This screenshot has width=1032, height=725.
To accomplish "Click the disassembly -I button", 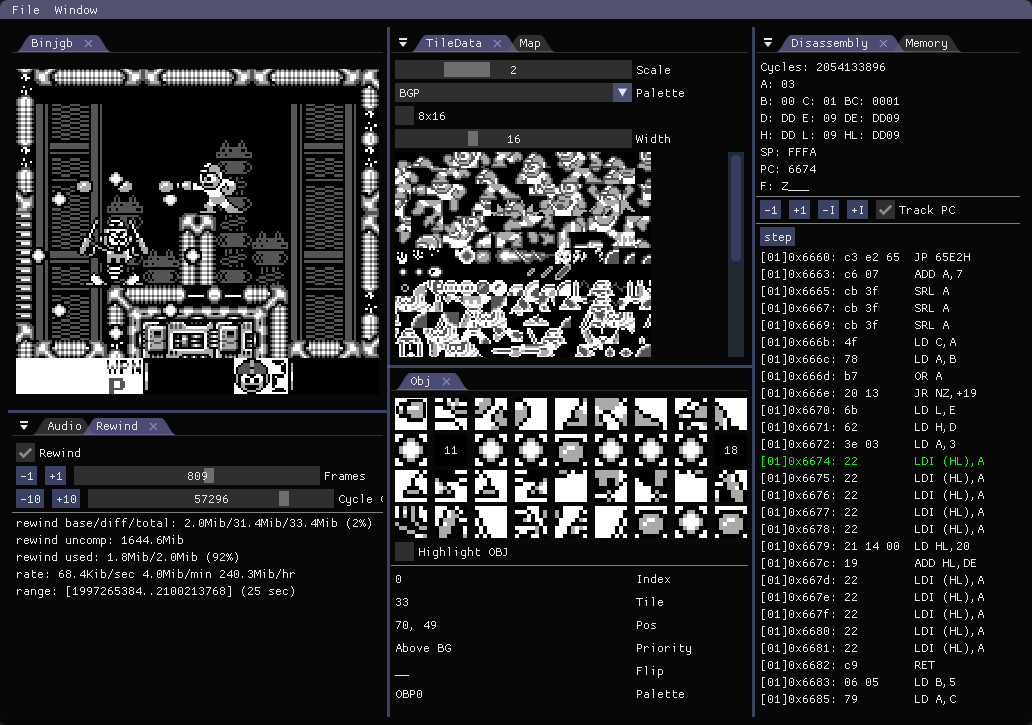I will (x=828, y=210).
